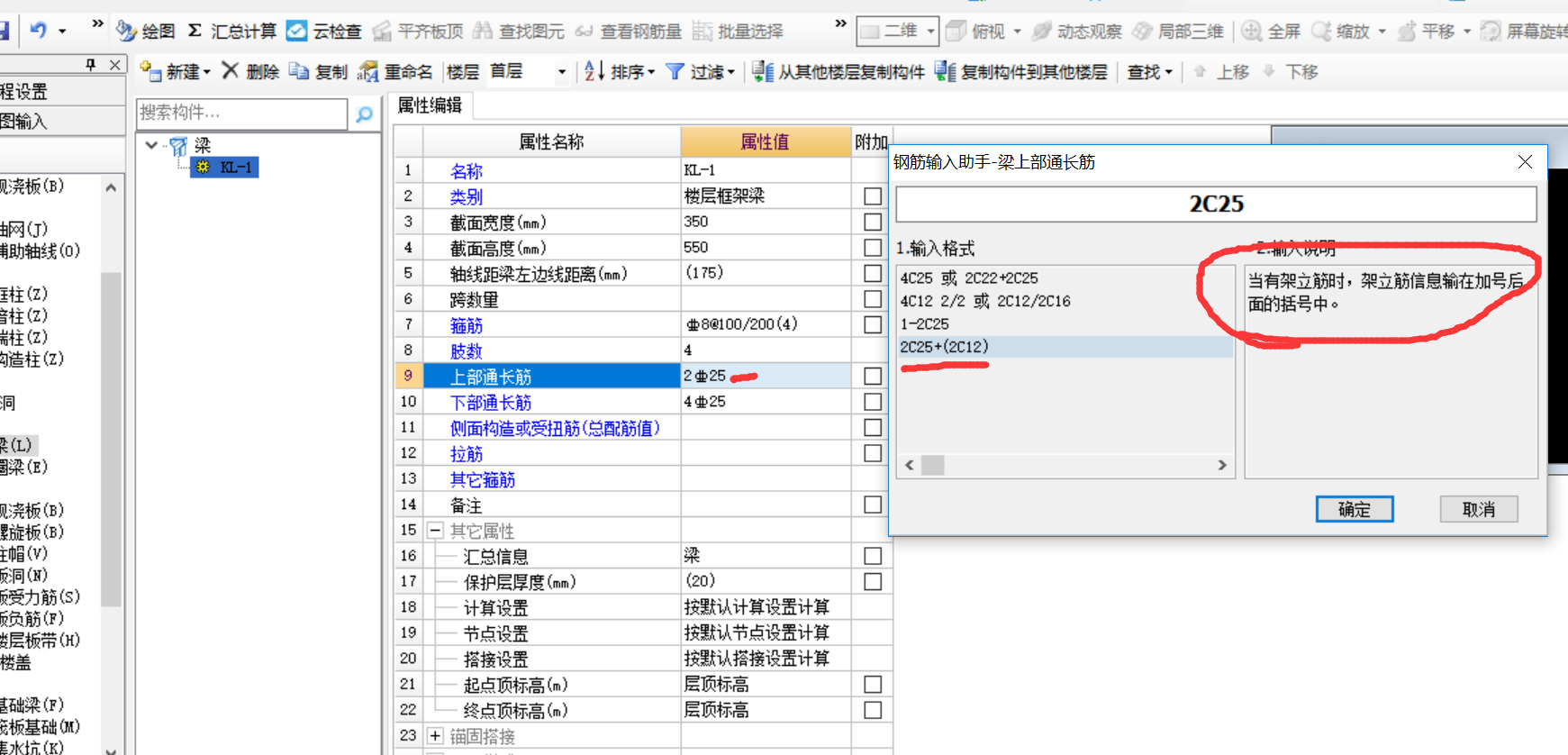Screen dimensions: 1568x755
Task: Click 平齐板顶 toolbar icon
Action: tap(382, 32)
